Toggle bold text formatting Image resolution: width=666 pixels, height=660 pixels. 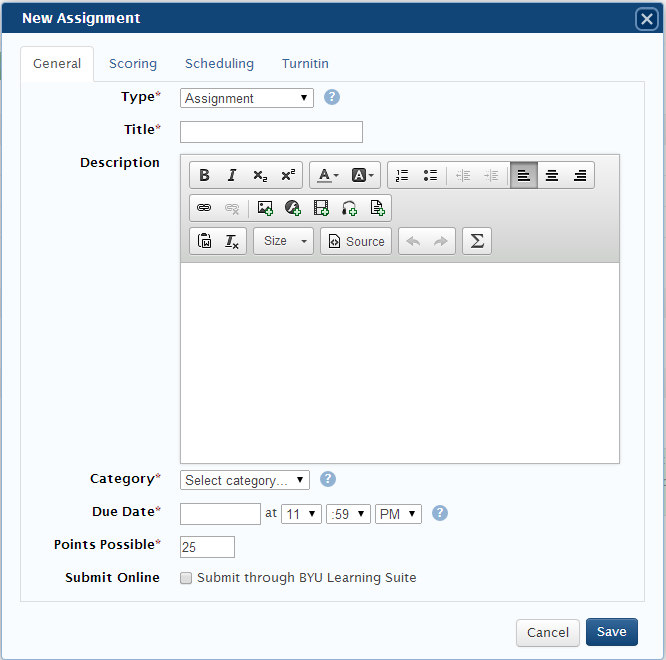pyautogui.click(x=204, y=175)
